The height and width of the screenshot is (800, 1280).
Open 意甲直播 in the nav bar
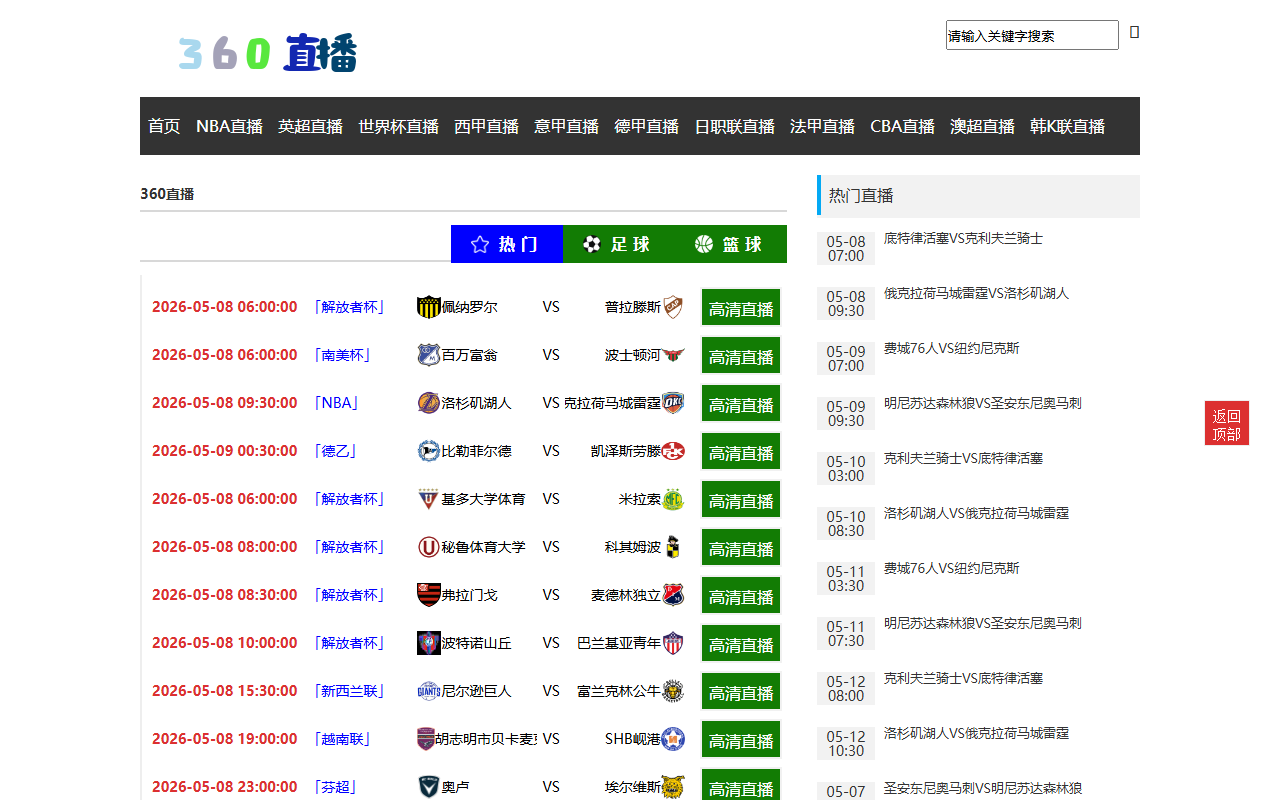pos(566,126)
